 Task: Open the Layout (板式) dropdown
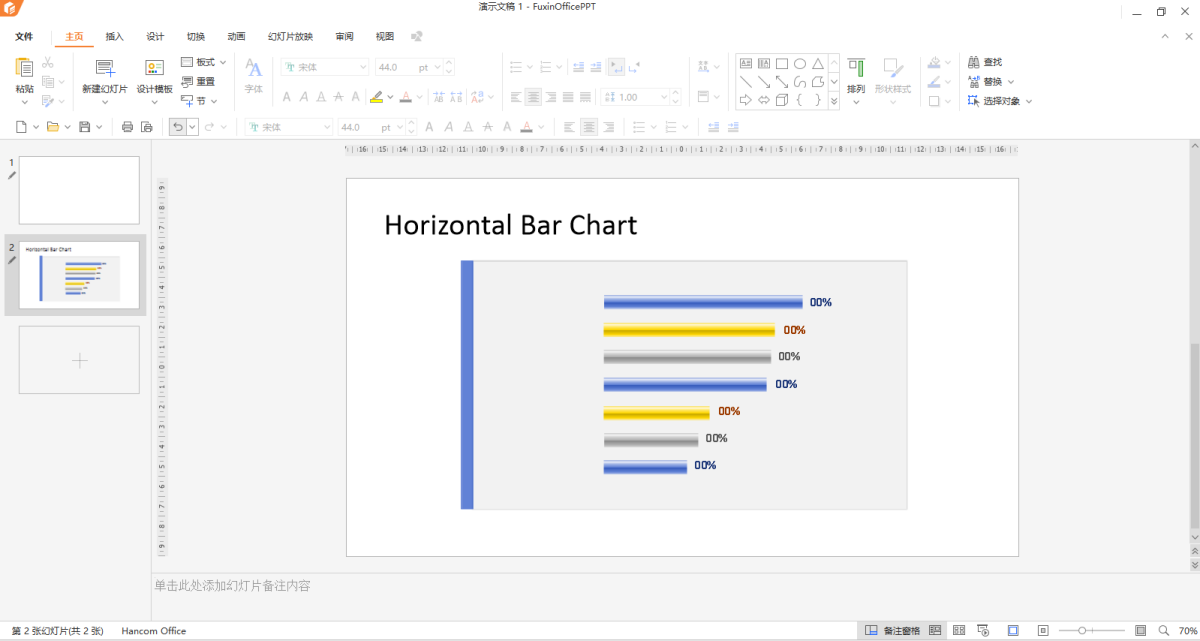click(x=204, y=62)
